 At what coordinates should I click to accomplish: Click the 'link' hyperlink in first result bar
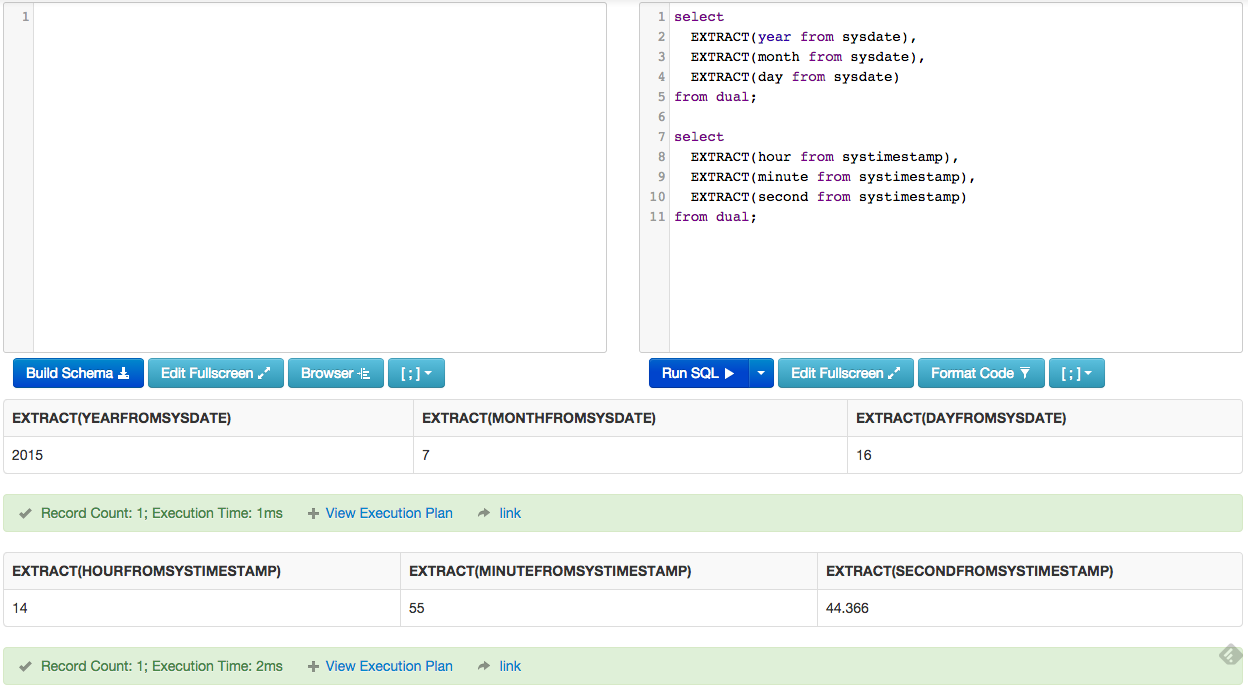coord(509,512)
